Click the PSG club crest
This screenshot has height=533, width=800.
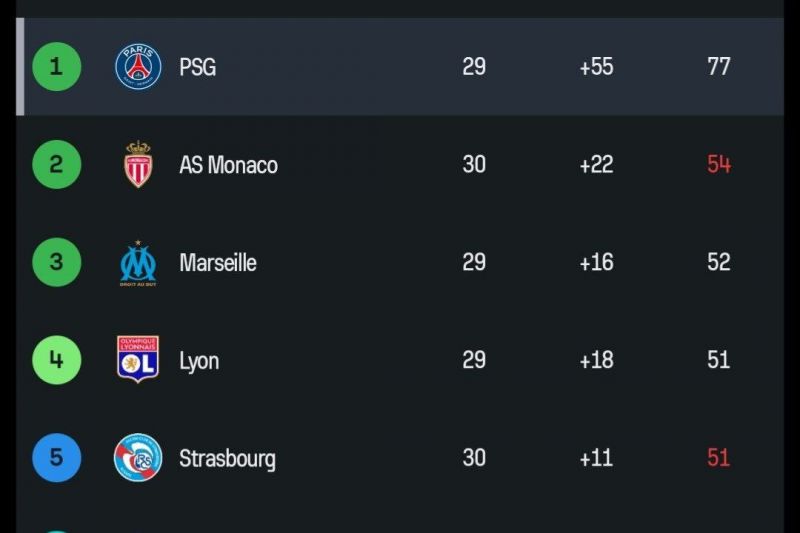click(138, 67)
